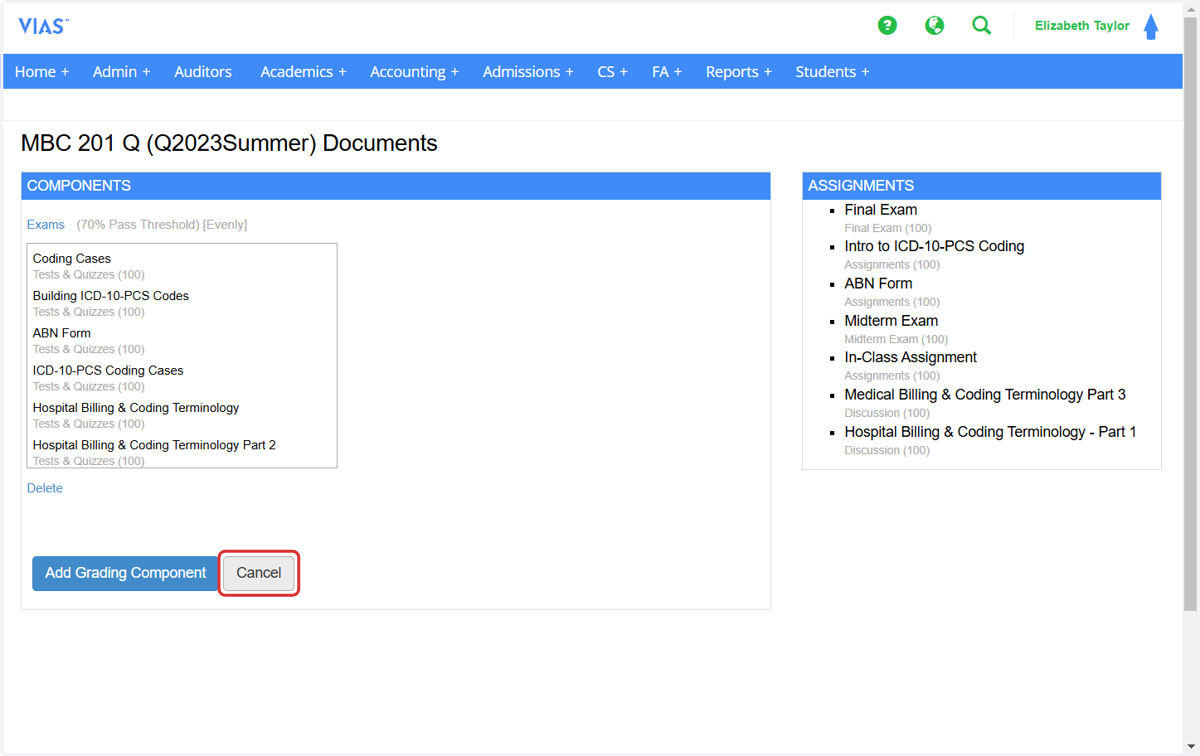The height and width of the screenshot is (756, 1200).
Task: Open search via the magnifier icon
Action: (982, 26)
